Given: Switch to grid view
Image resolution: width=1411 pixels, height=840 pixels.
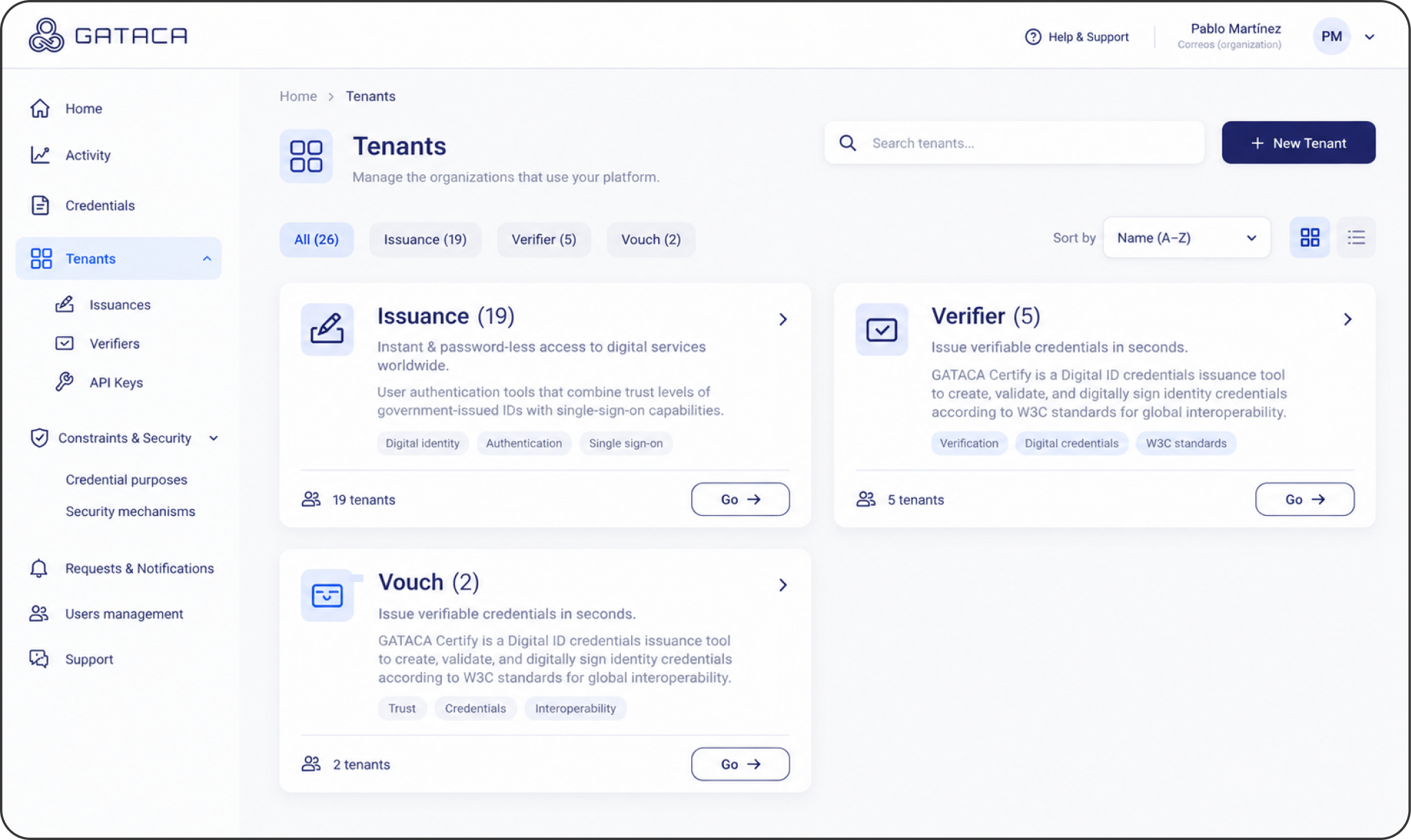Looking at the screenshot, I should coord(1310,237).
